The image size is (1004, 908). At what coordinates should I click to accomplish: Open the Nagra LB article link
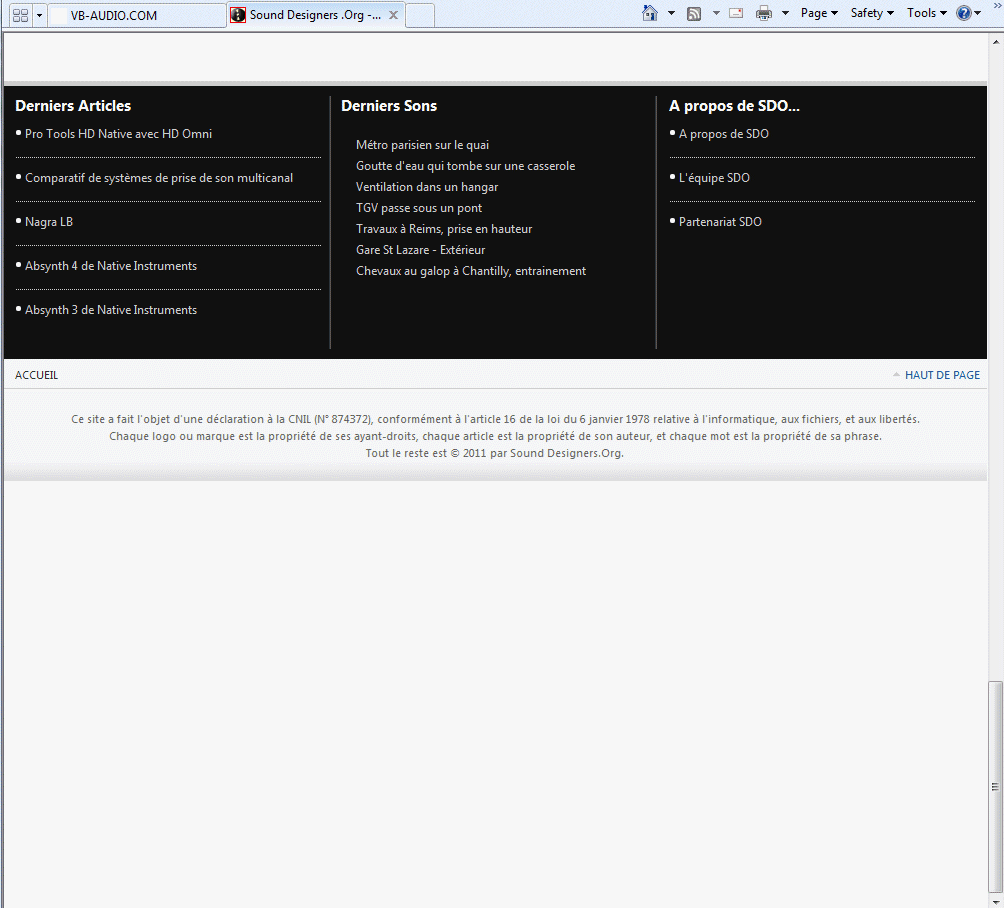click(49, 222)
